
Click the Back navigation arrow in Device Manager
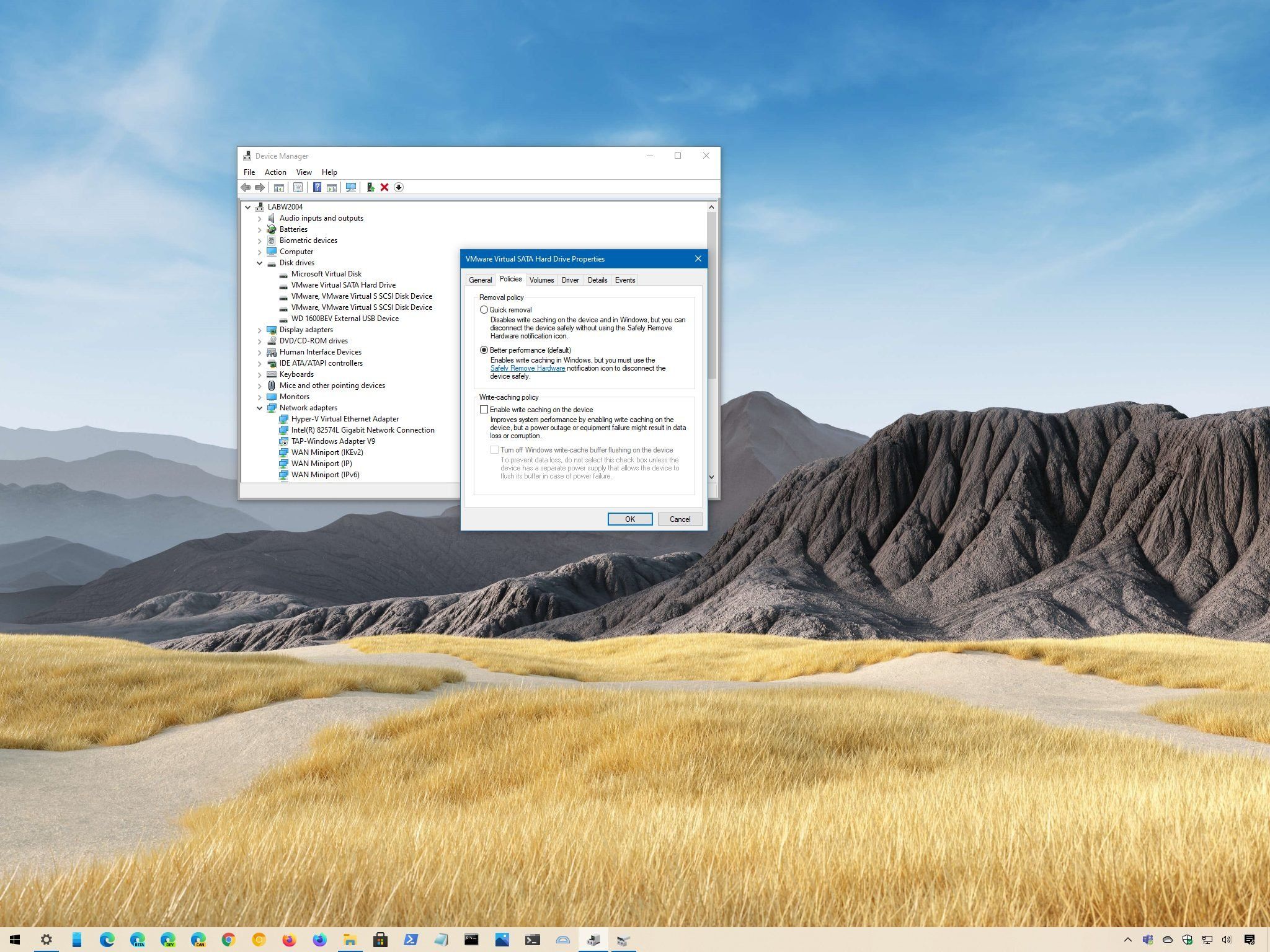244,187
